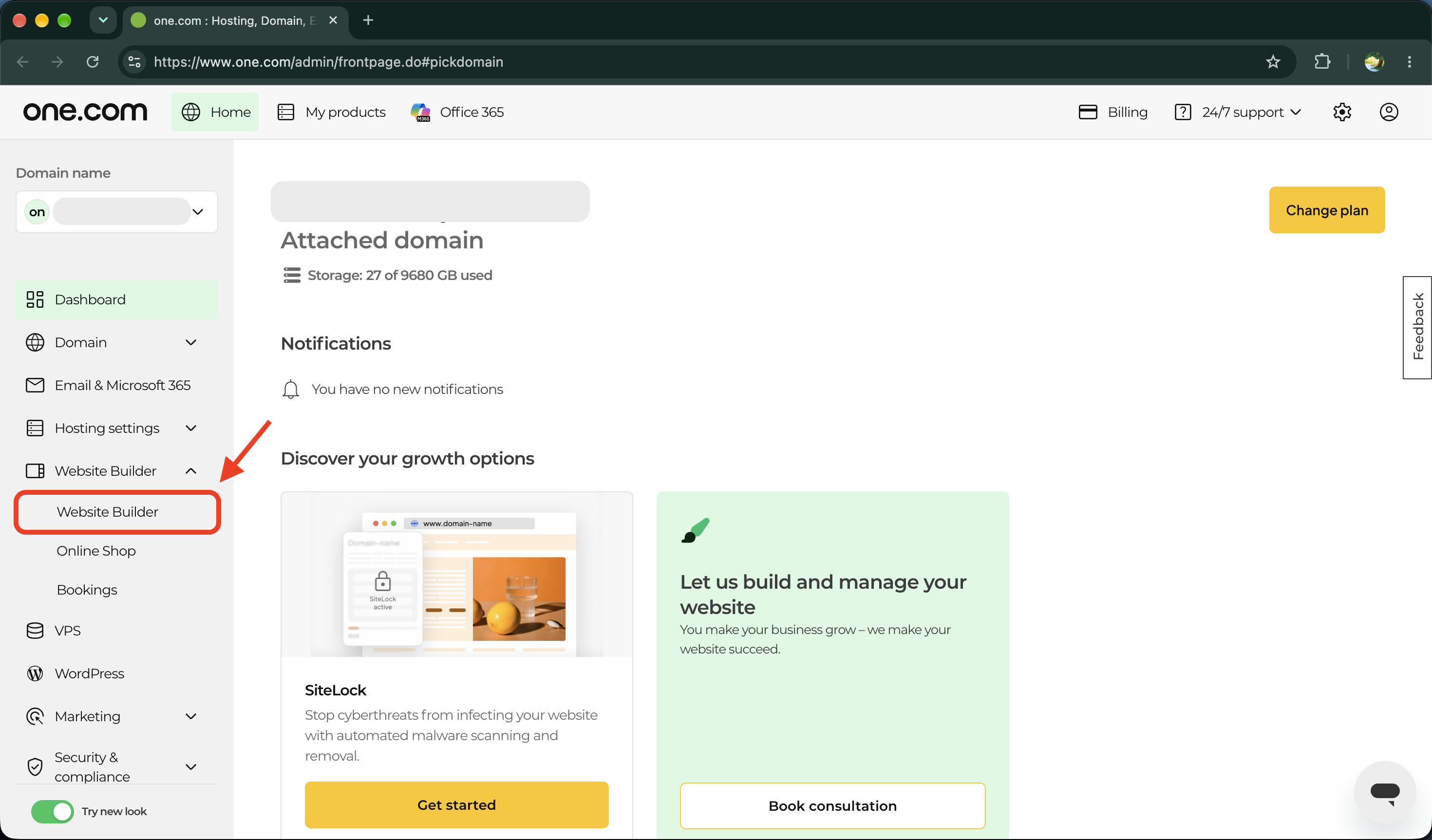1432x840 pixels.
Task: Open account settings gear icon
Action: point(1341,112)
